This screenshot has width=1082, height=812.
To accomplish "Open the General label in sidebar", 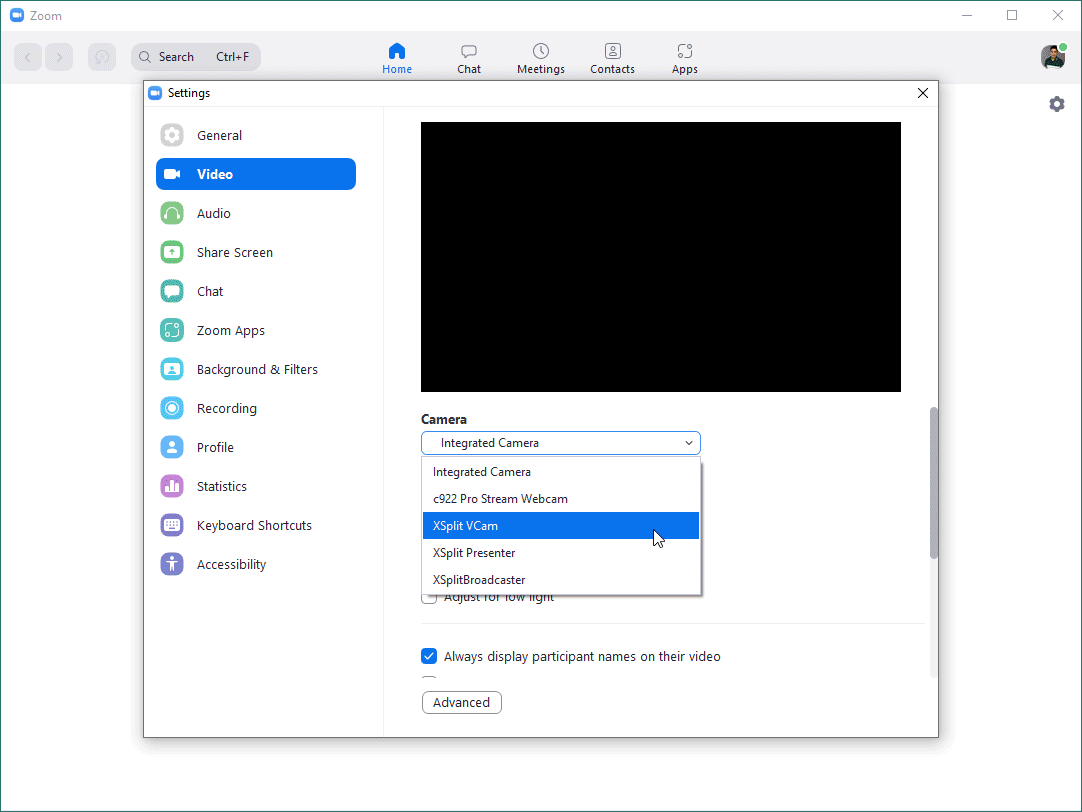I will pos(219,135).
